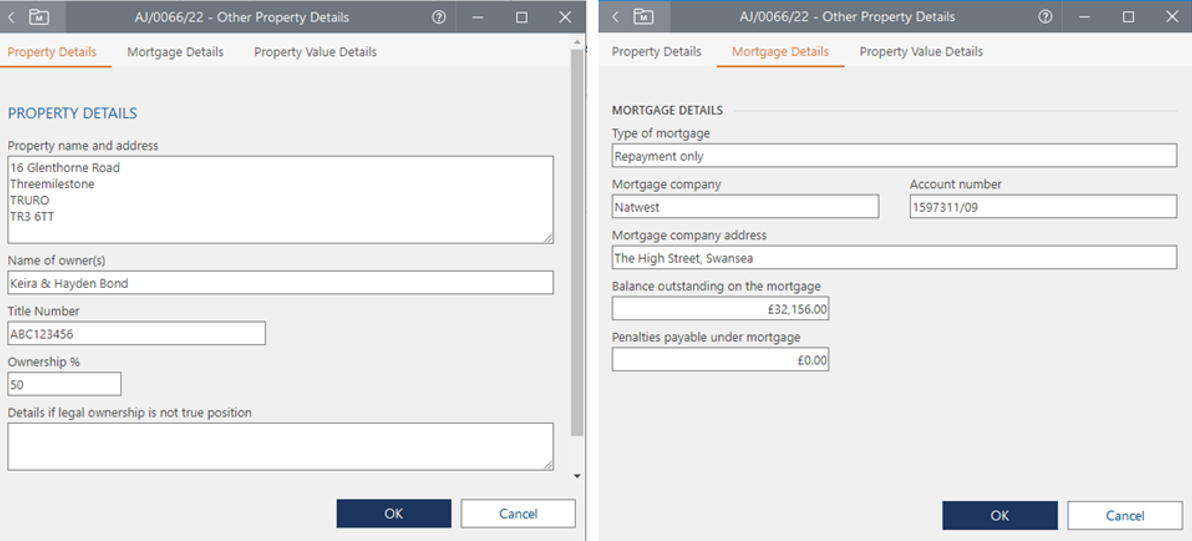This screenshot has height=541, width=1192.
Task: Open Property Value Details tab in right window
Action: [x=921, y=52]
